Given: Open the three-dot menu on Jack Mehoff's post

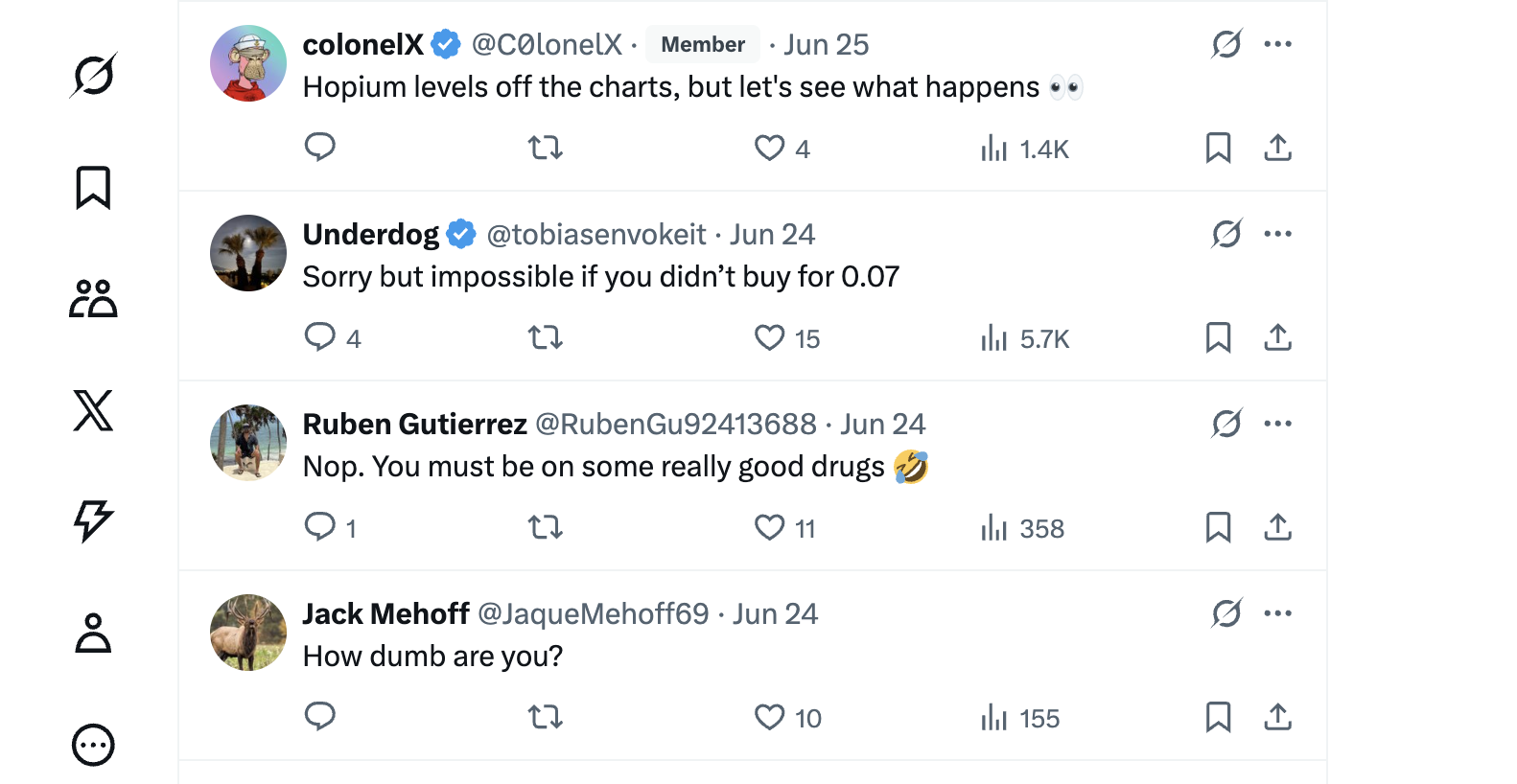Looking at the screenshot, I should (x=1277, y=613).
